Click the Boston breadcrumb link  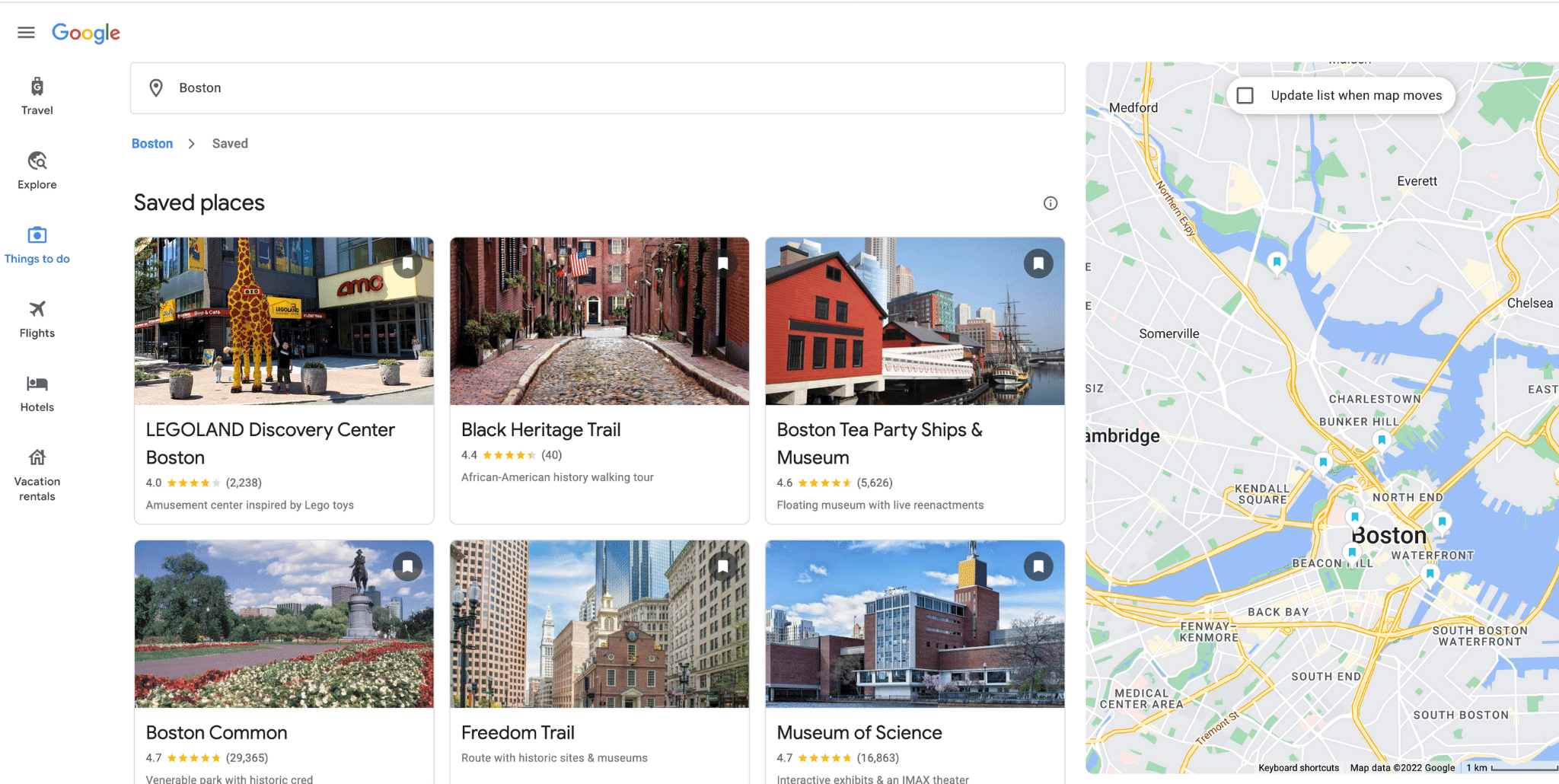152,144
